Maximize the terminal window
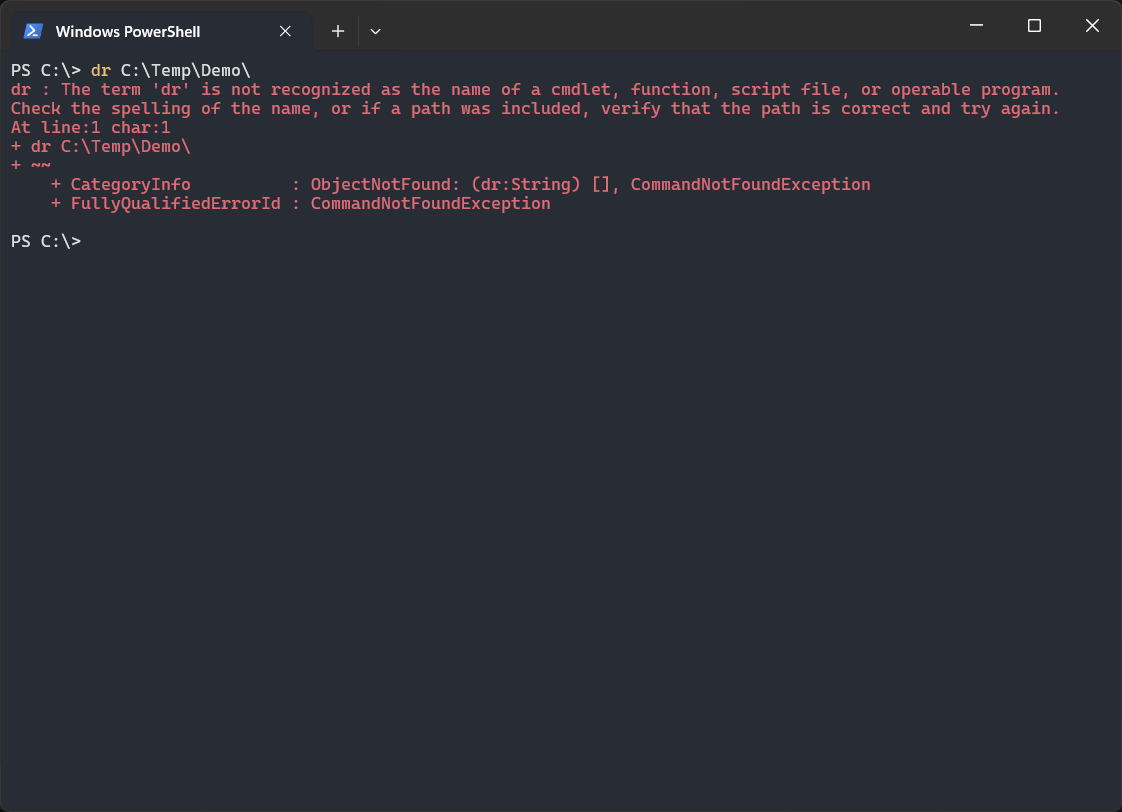 pyautogui.click(x=1034, y=26)
